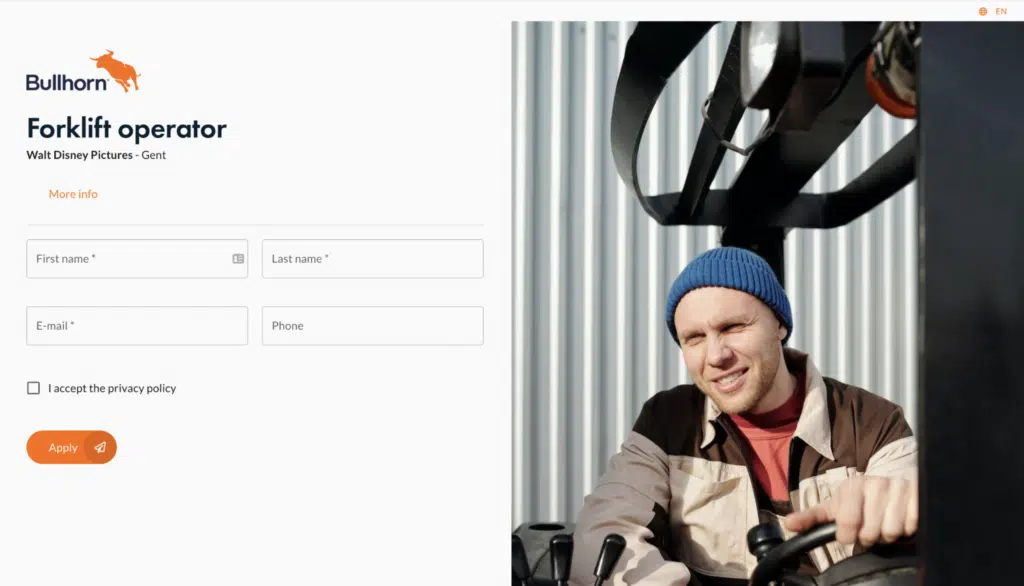Click the contact card autofill icon in First name
This screenshot has width=1024, height=586.
(238, 259)
